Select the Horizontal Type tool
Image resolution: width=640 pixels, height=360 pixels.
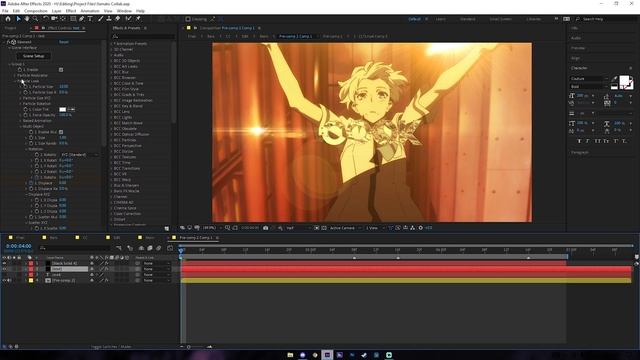coord(90,19)
